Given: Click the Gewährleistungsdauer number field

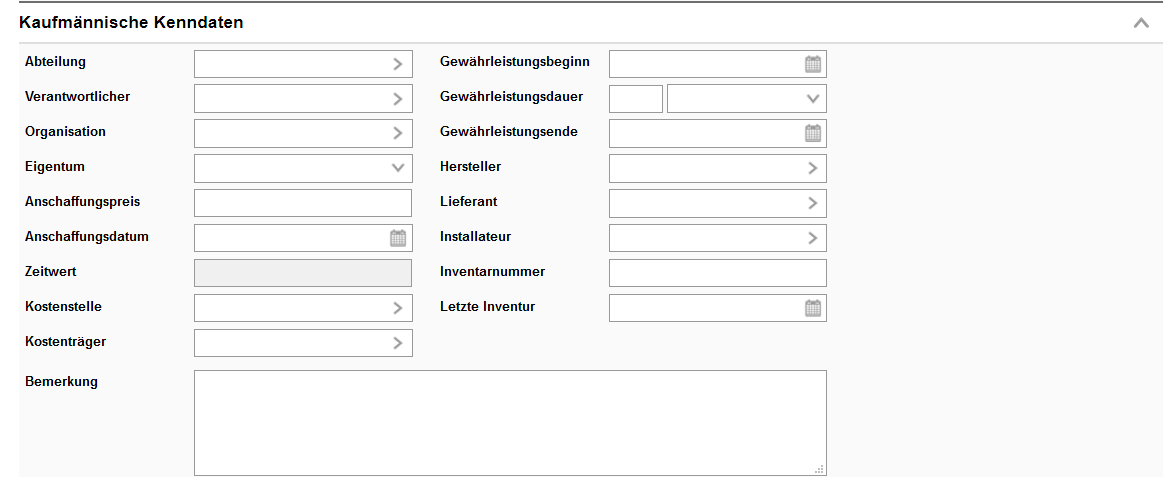Looking at the screenshot, I should (635, 99).
